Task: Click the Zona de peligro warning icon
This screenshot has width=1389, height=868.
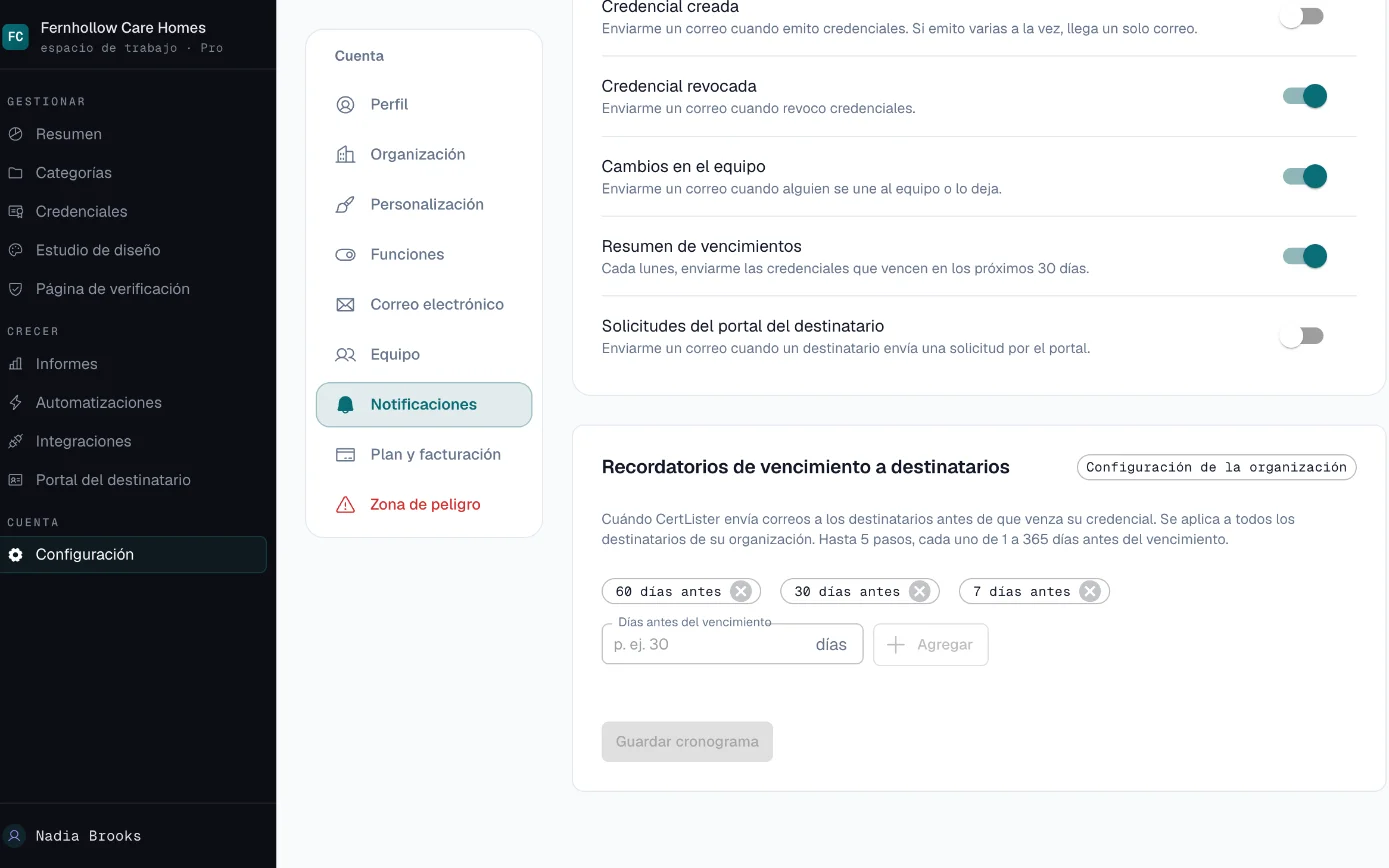Action: pyautogui.click(x=345, y=505)
